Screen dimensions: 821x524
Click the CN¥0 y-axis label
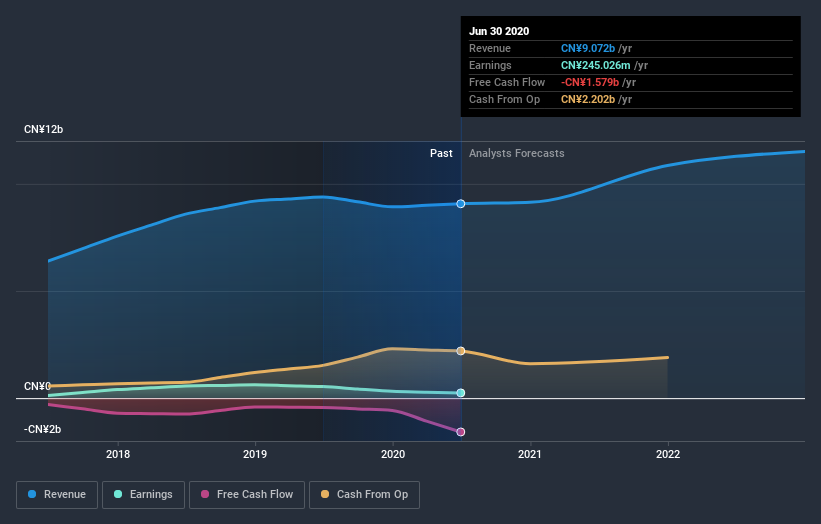pos(37,386)
